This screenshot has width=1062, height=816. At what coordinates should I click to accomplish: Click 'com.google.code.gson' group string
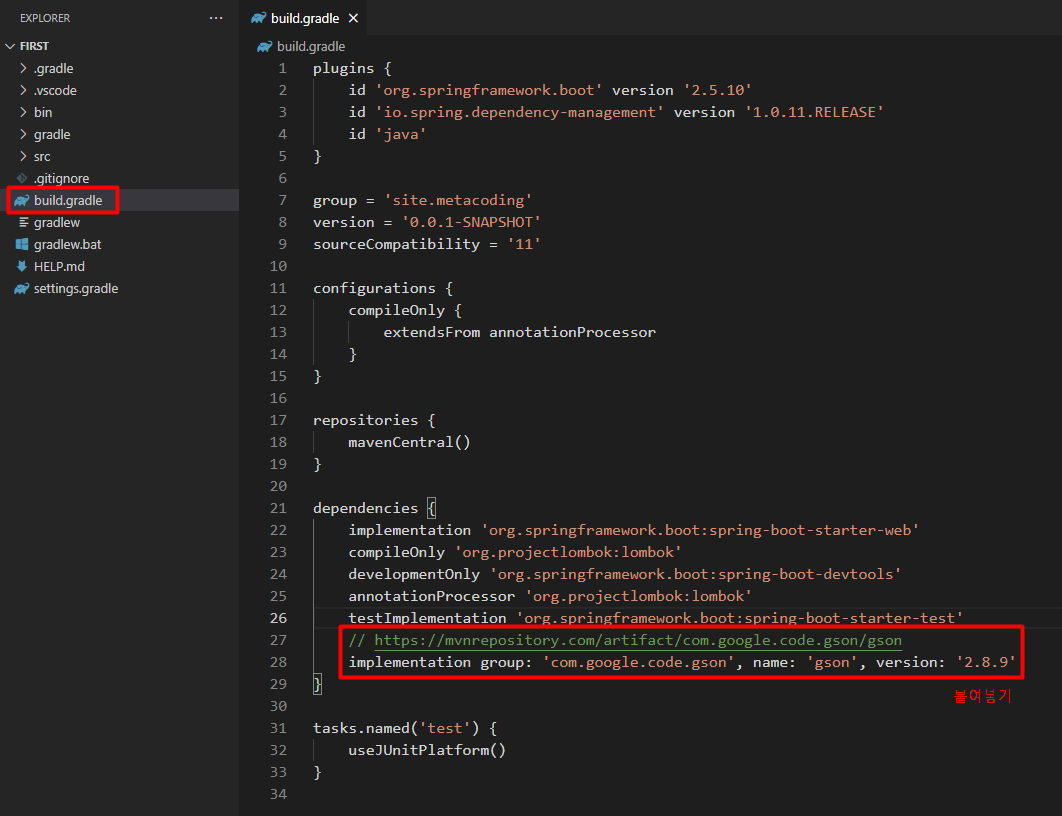coord(639,662)
